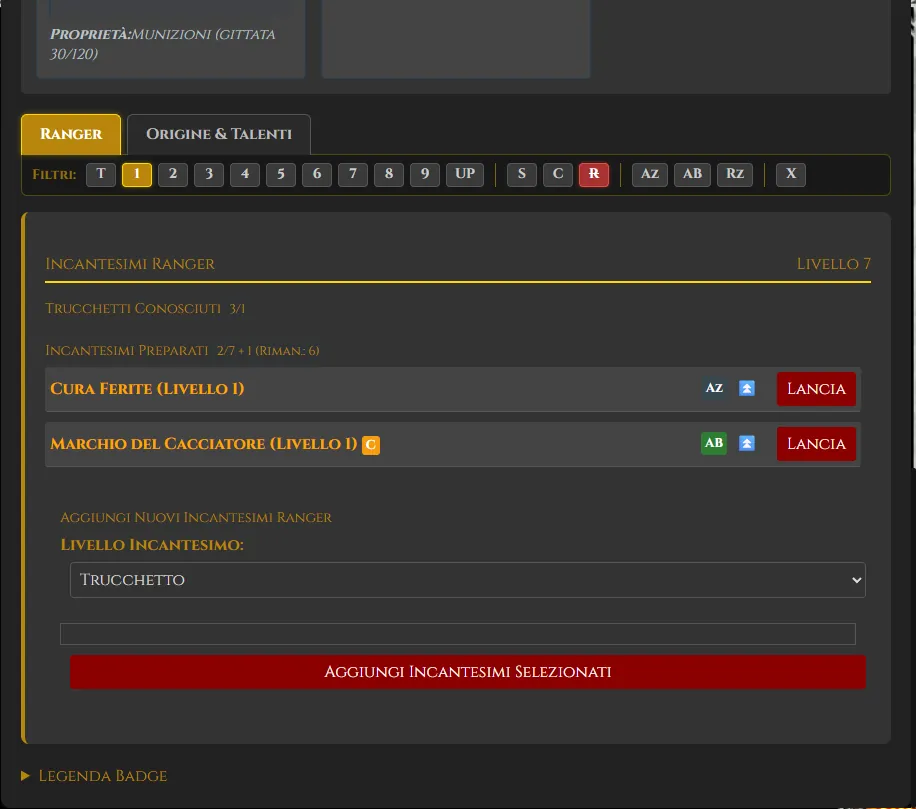Toggle the level 9 filter
The width and height of the screenshot is (916, 809).
pyautogui.click(x=425, y=174)
